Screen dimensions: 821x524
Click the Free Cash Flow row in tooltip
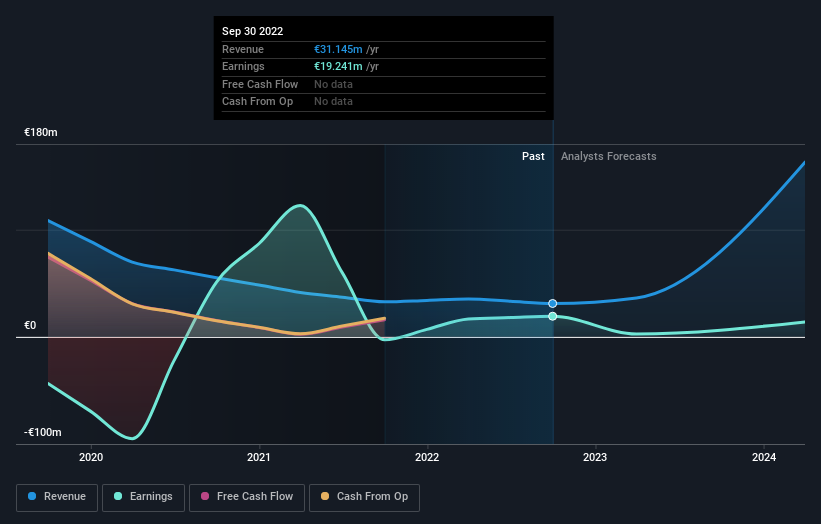click(x=384, y=84)
